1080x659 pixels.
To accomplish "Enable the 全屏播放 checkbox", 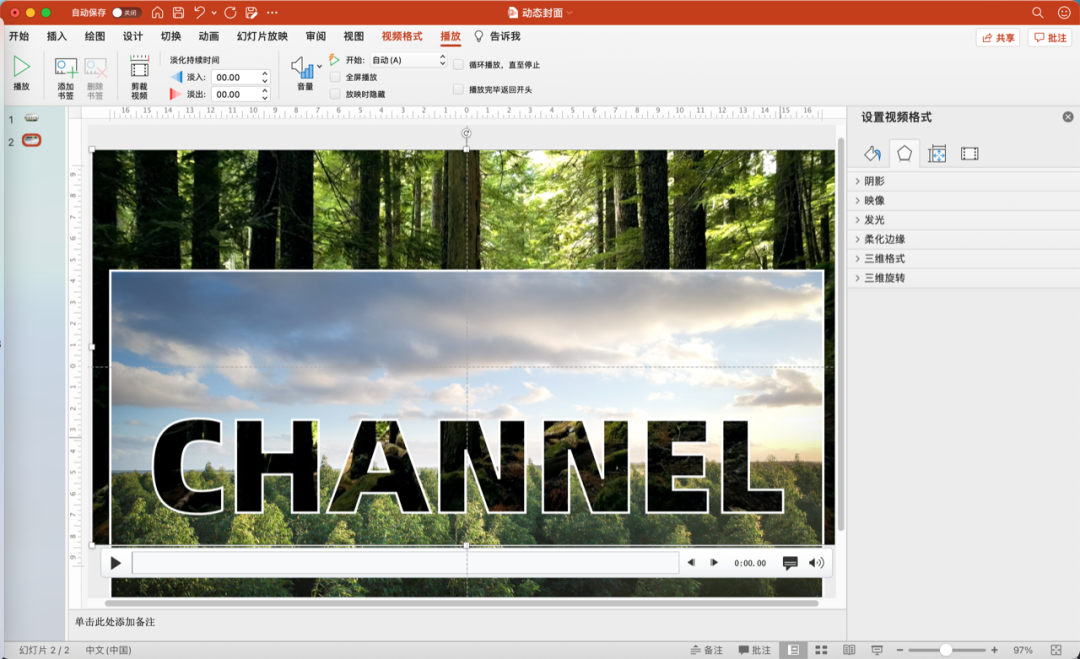I will pyautogui.click(x=335, y=77).
